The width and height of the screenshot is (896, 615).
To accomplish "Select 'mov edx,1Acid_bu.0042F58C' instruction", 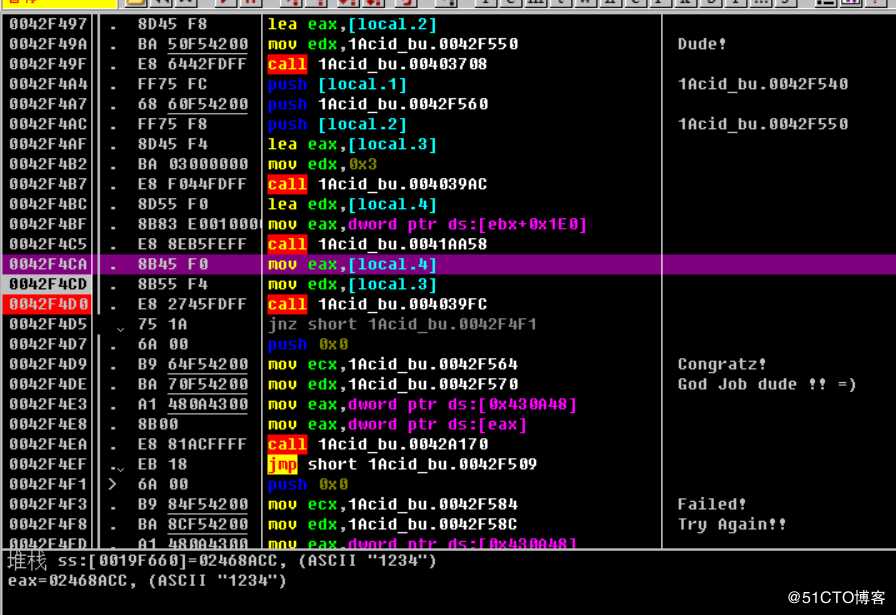I will click(x=393, y=525).
